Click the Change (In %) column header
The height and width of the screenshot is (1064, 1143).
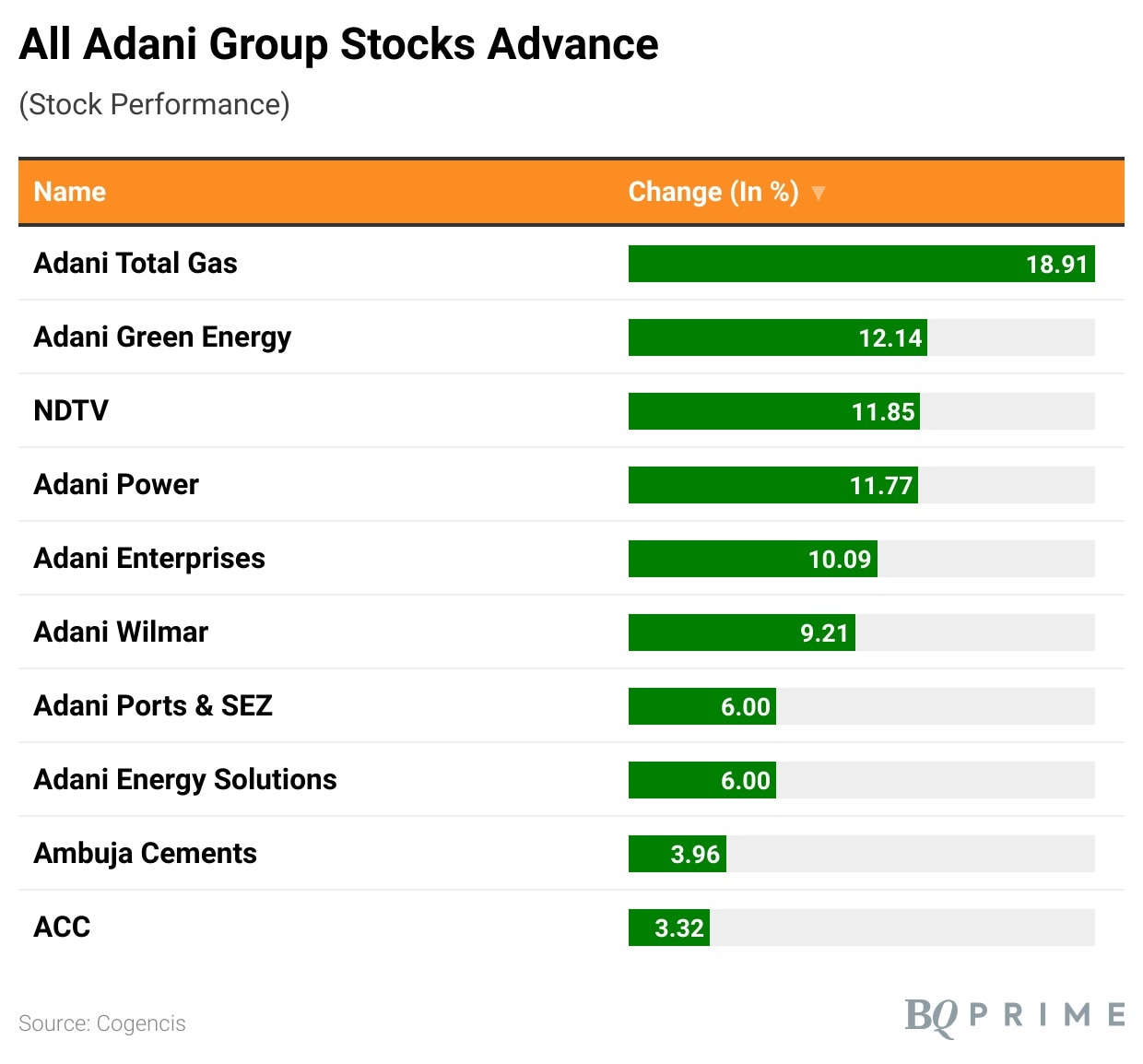713,192
